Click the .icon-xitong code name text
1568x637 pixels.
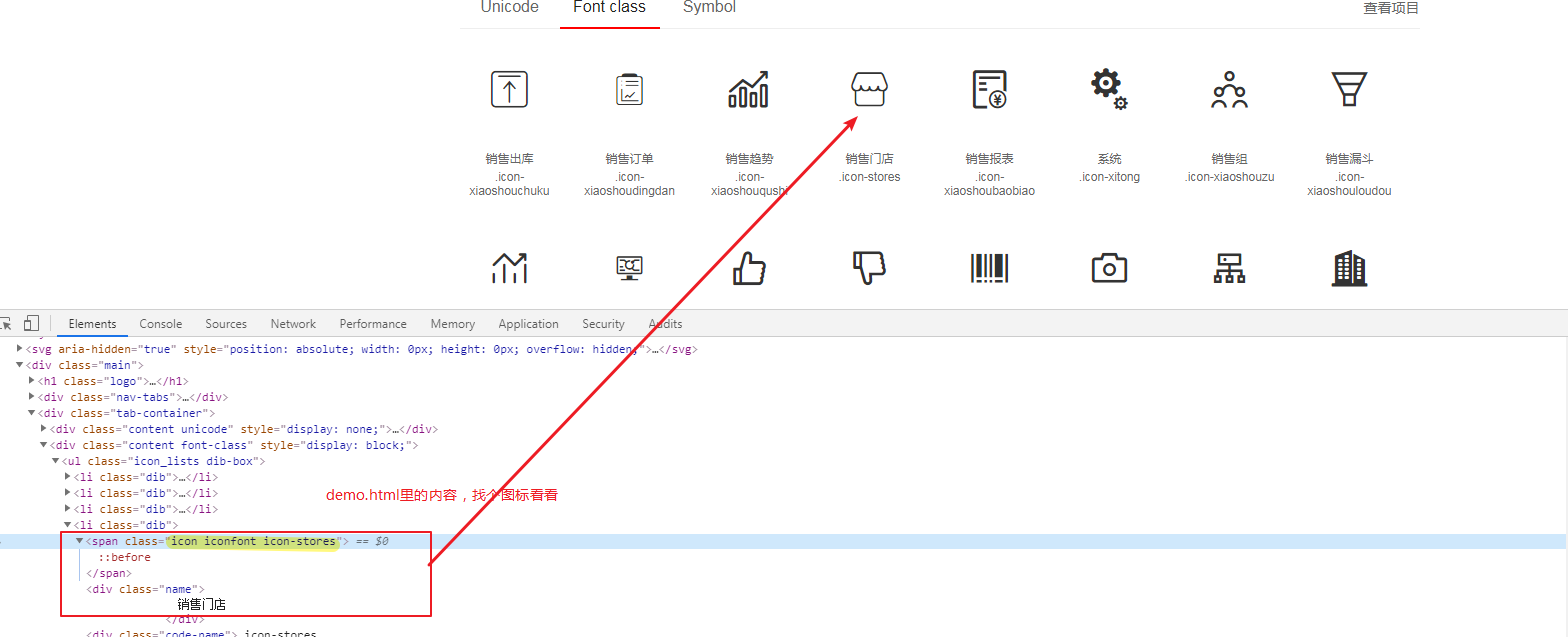click(1109, 177)
